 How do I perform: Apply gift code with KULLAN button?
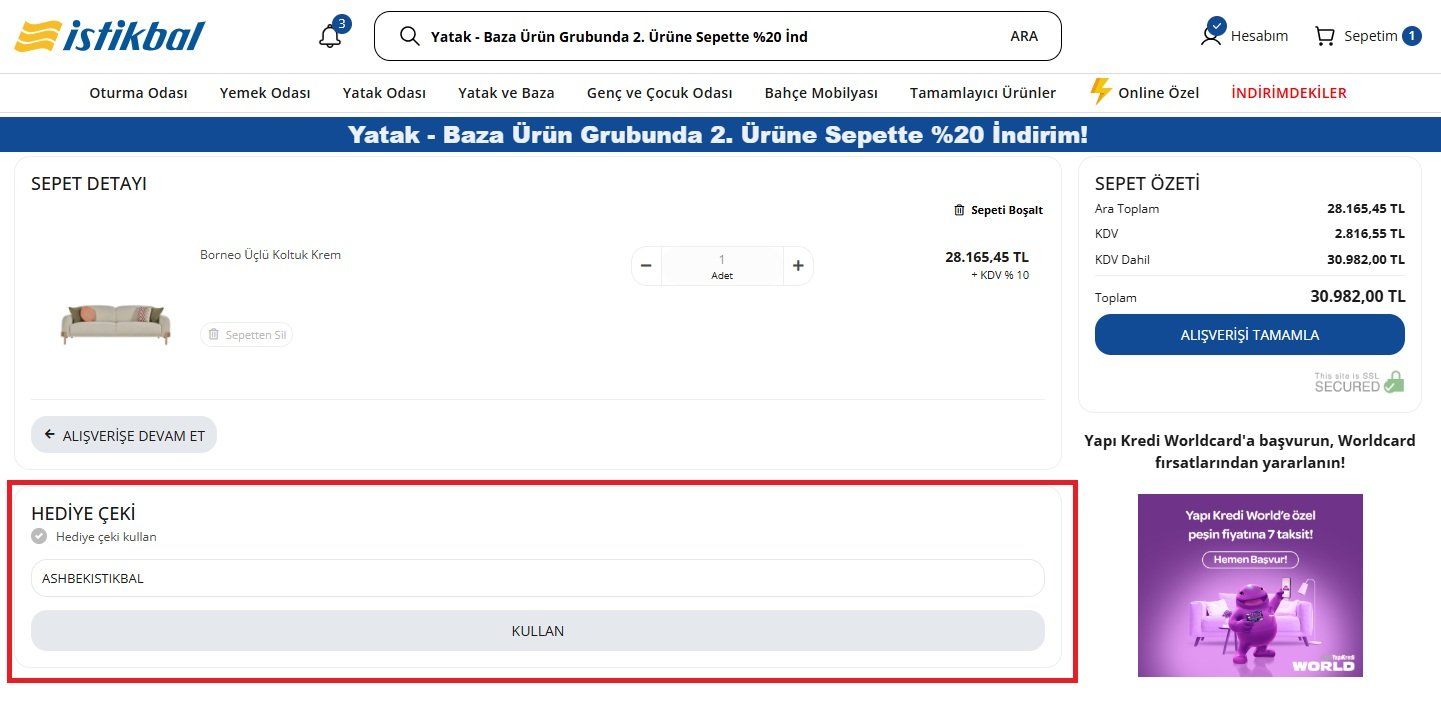538,631
